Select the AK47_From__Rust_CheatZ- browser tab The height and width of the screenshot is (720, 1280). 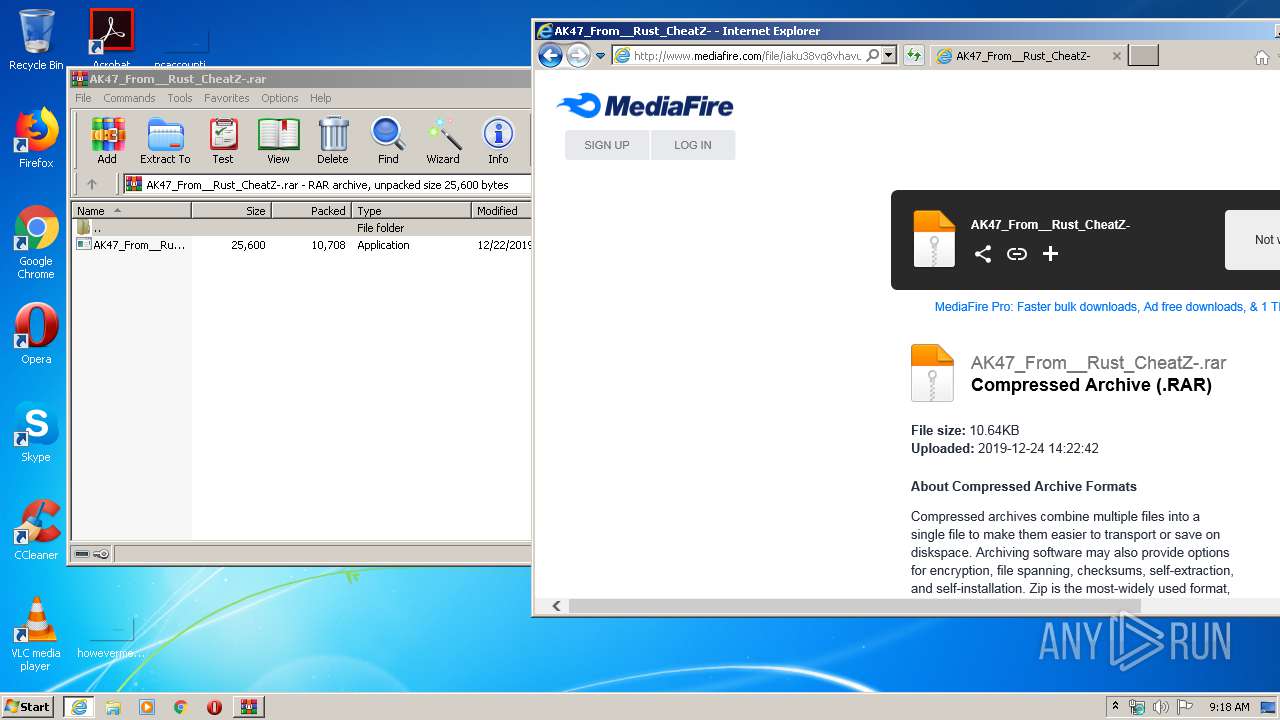click(1022, 56)
